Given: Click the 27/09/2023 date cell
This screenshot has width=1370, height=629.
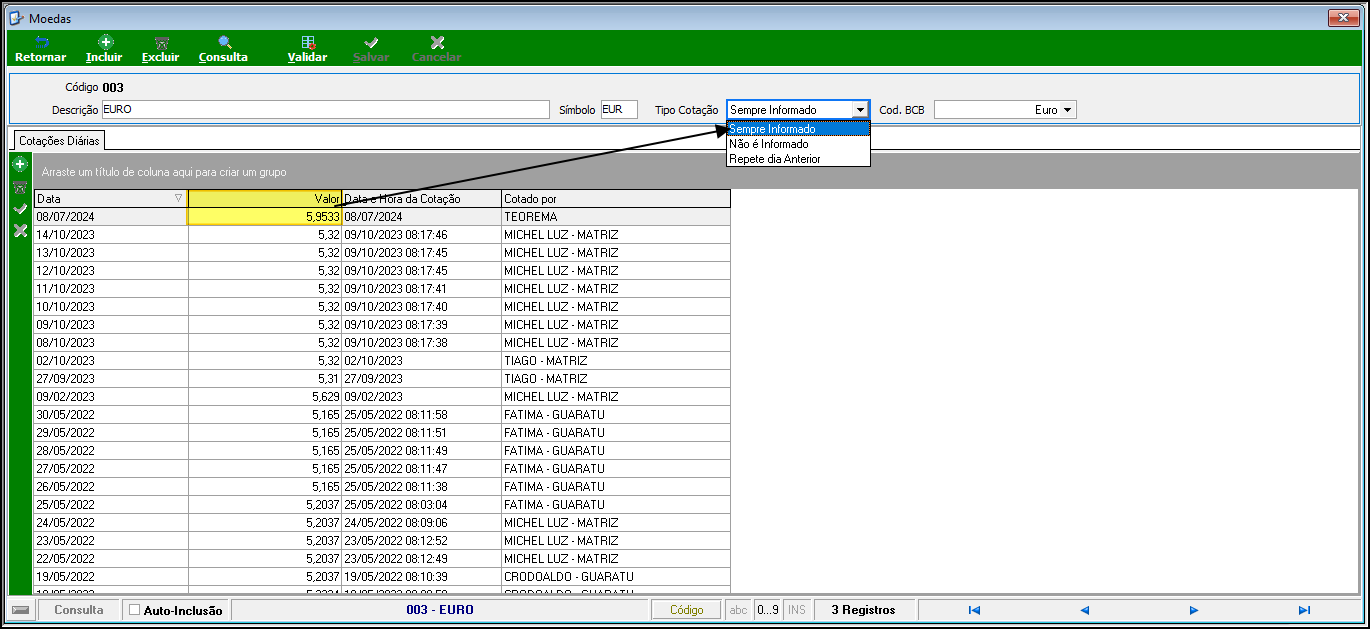Looking at the screenshot, I should point(111,379).
